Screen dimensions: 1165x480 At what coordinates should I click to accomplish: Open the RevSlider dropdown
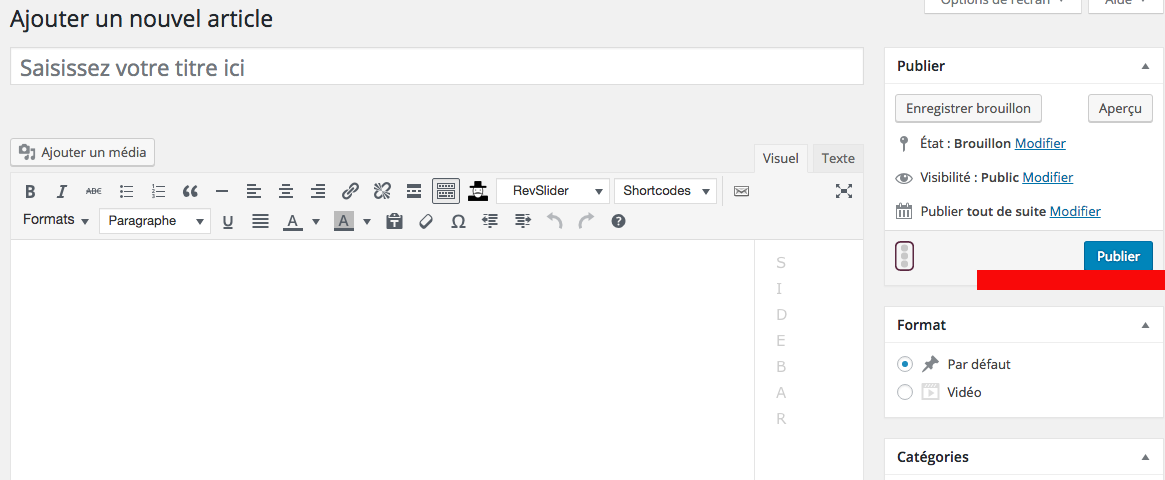[x=552, y=191]
